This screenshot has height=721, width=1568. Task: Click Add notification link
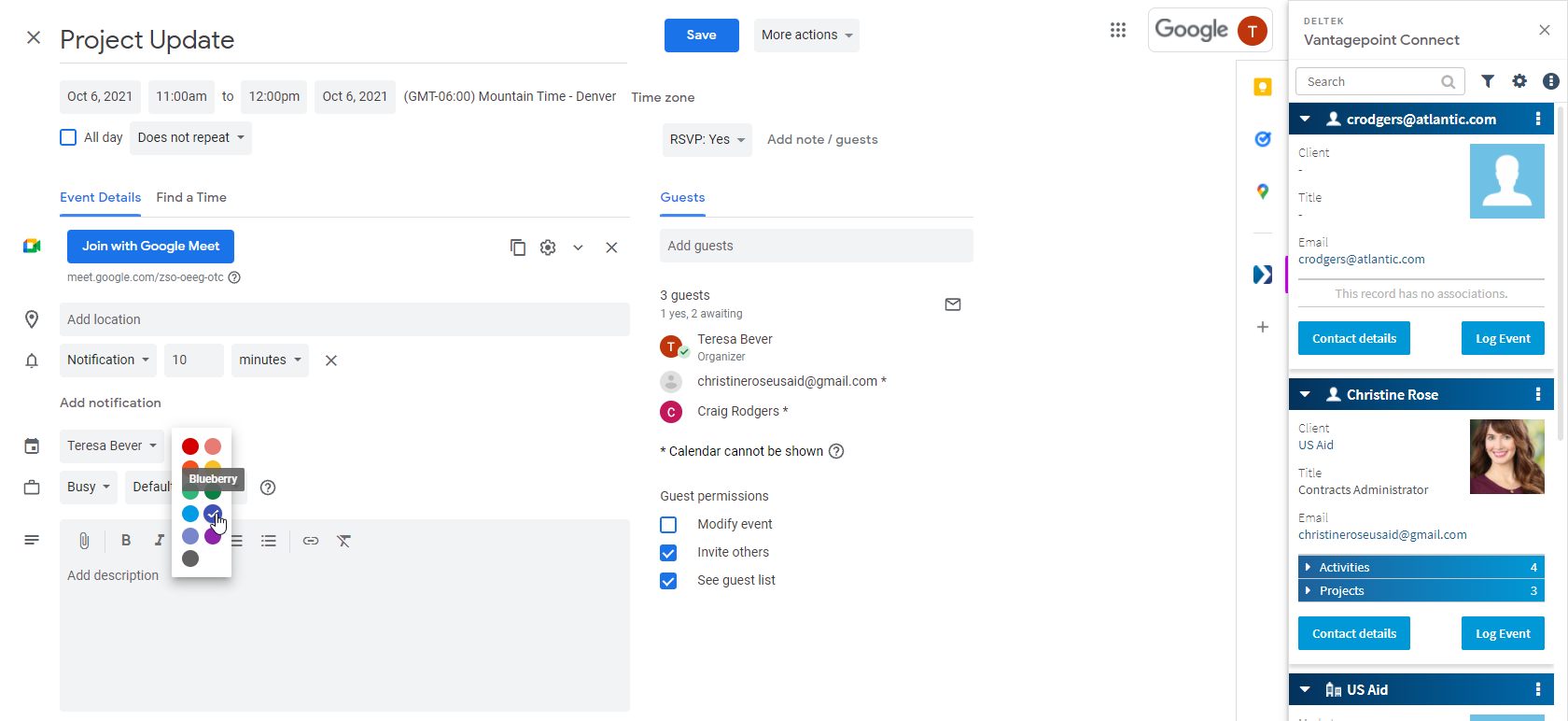point(110,403)
